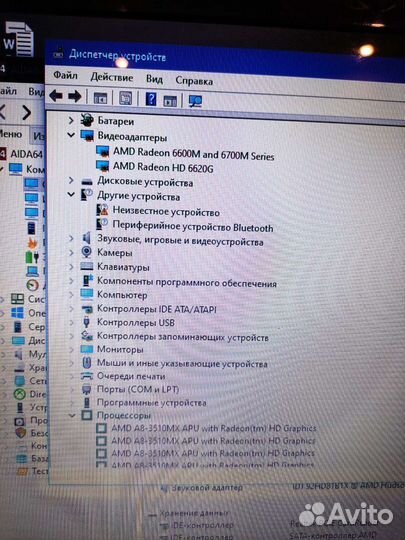Select Порты (COM и LPT)
This screenshot has width=405, height=540.
coord(138,389)
